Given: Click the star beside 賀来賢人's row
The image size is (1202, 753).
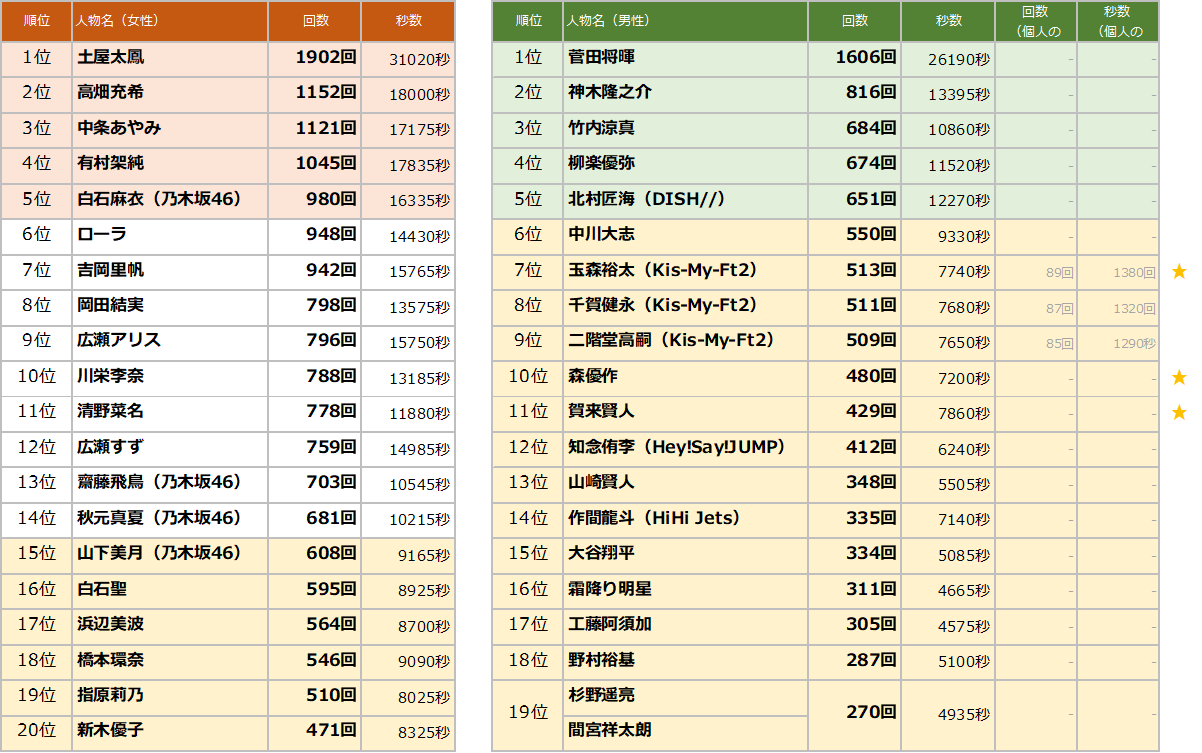Looking at the screenshot, I should pyautogui.click(x=1179, y=412).
